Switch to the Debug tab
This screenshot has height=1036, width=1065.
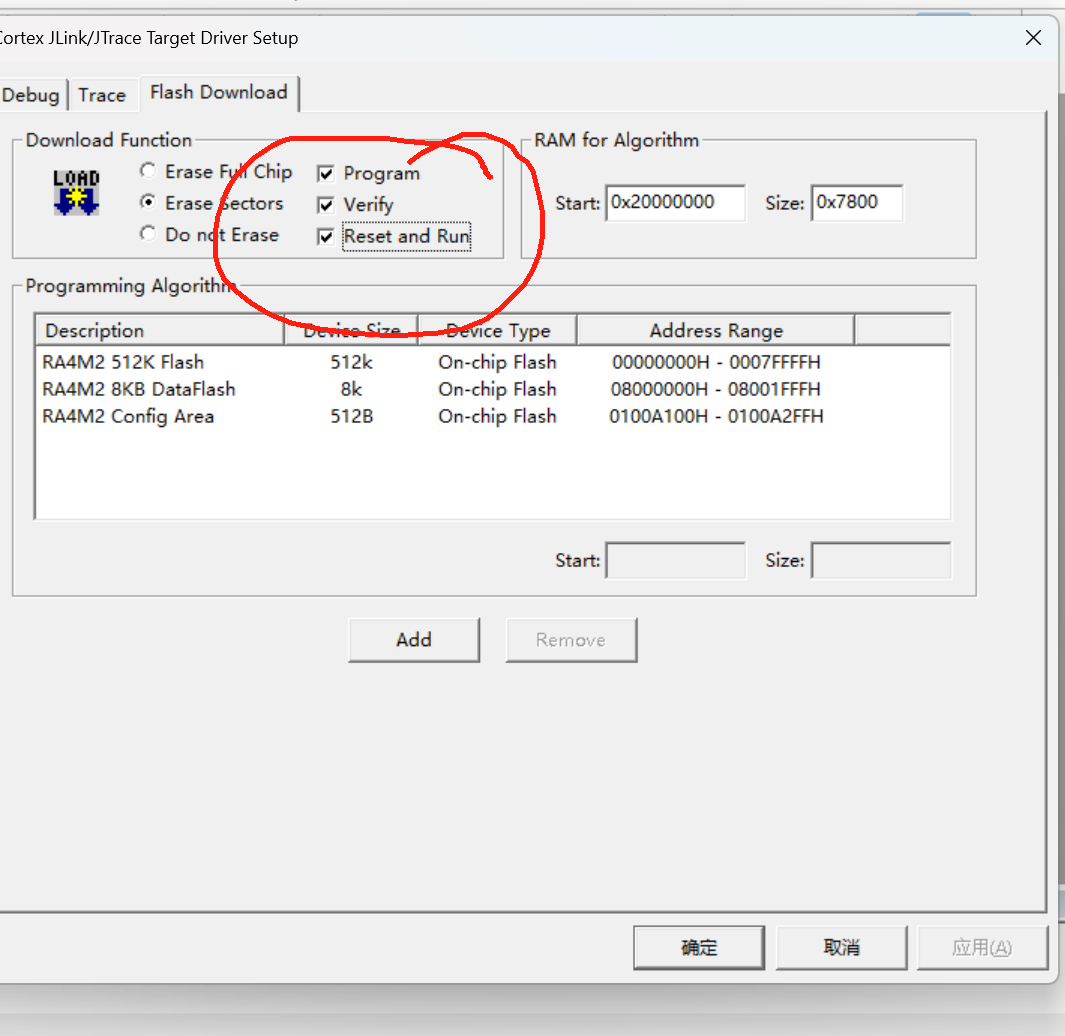(31, 95)
